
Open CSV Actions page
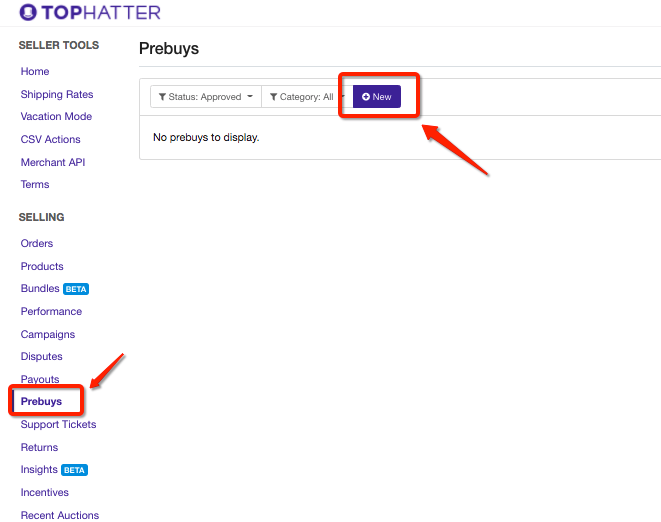[51, 139]
